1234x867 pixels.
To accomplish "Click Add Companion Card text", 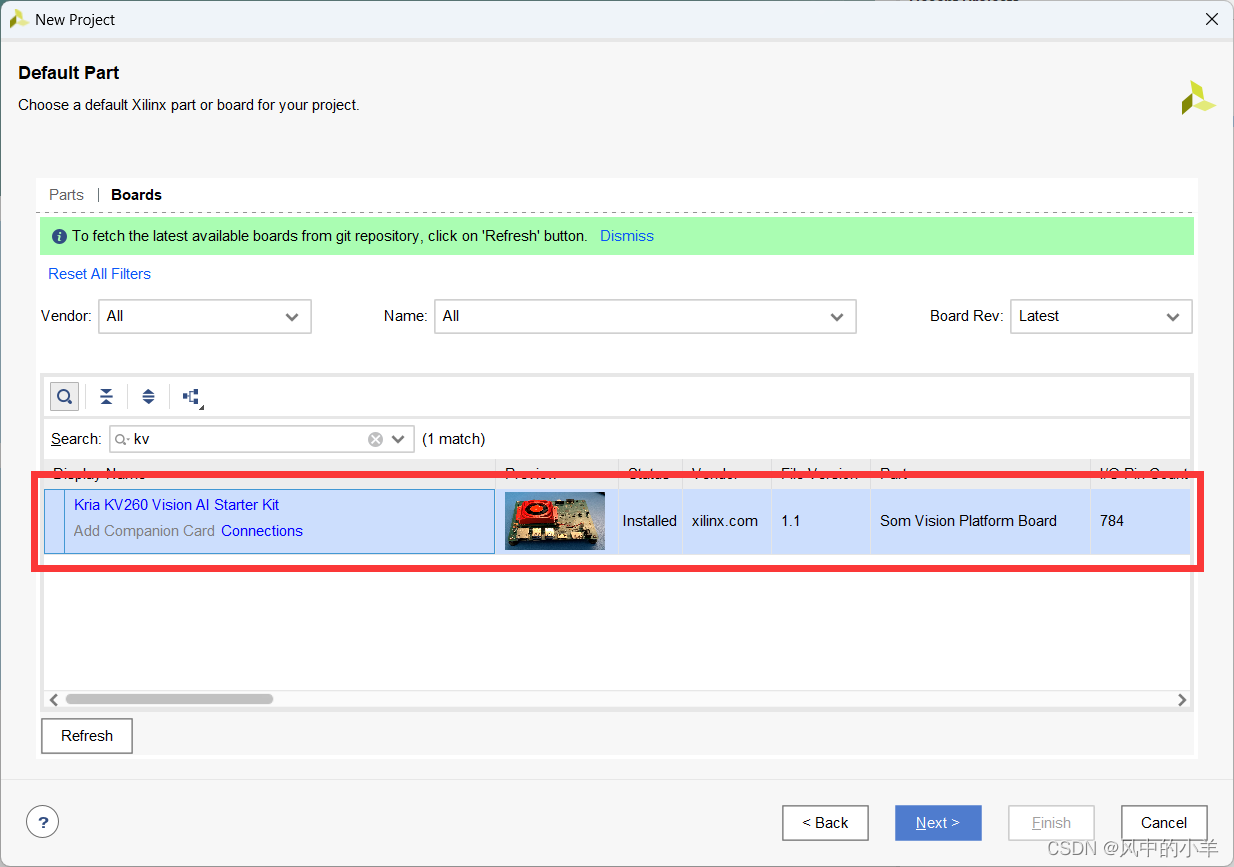I will (144, 531).
